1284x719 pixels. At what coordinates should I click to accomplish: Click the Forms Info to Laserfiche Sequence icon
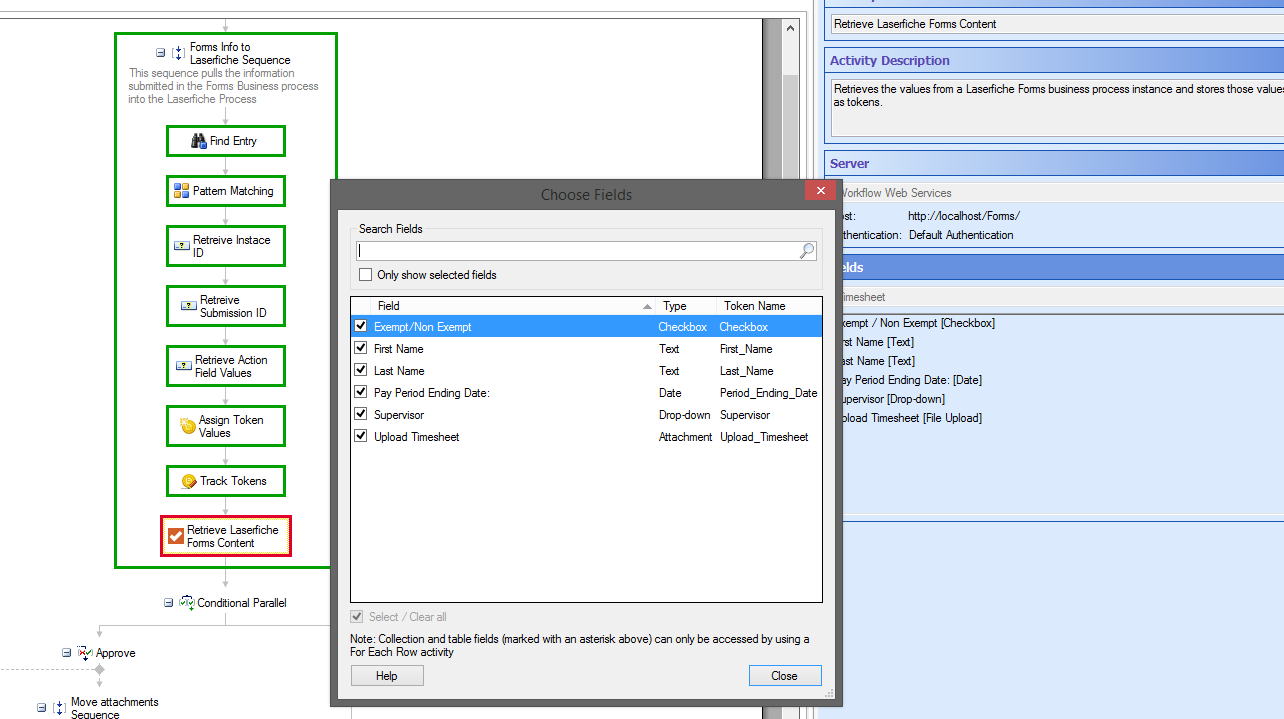(x=178, y=53)
